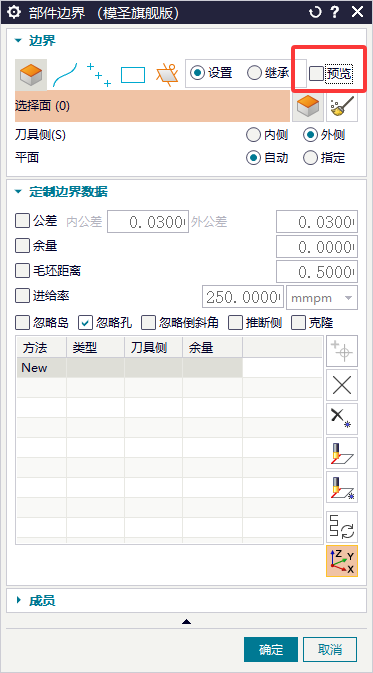The height and width of the screenshot is (673, 373).
Task: Select the rectangle boundary mode icon
Action: pos(133,75)
